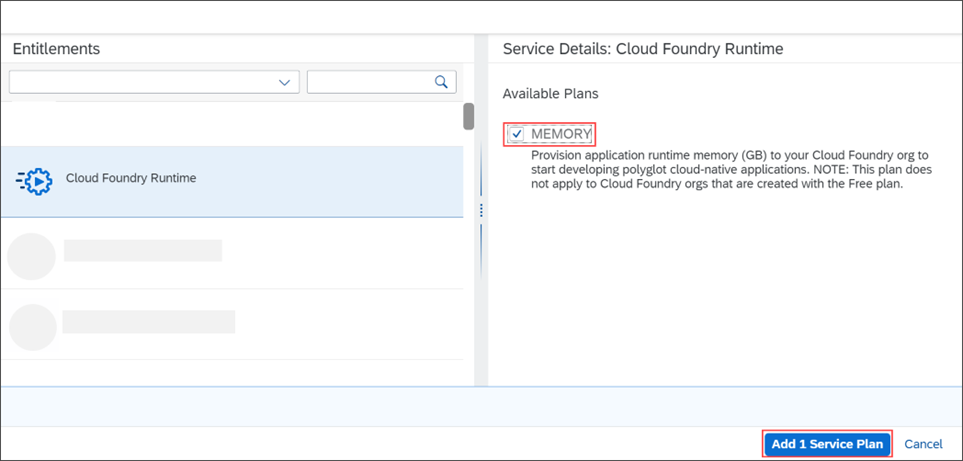Open the filter combo box field
This screenshot has height=461, width=963.
click(x=140, y=83)
